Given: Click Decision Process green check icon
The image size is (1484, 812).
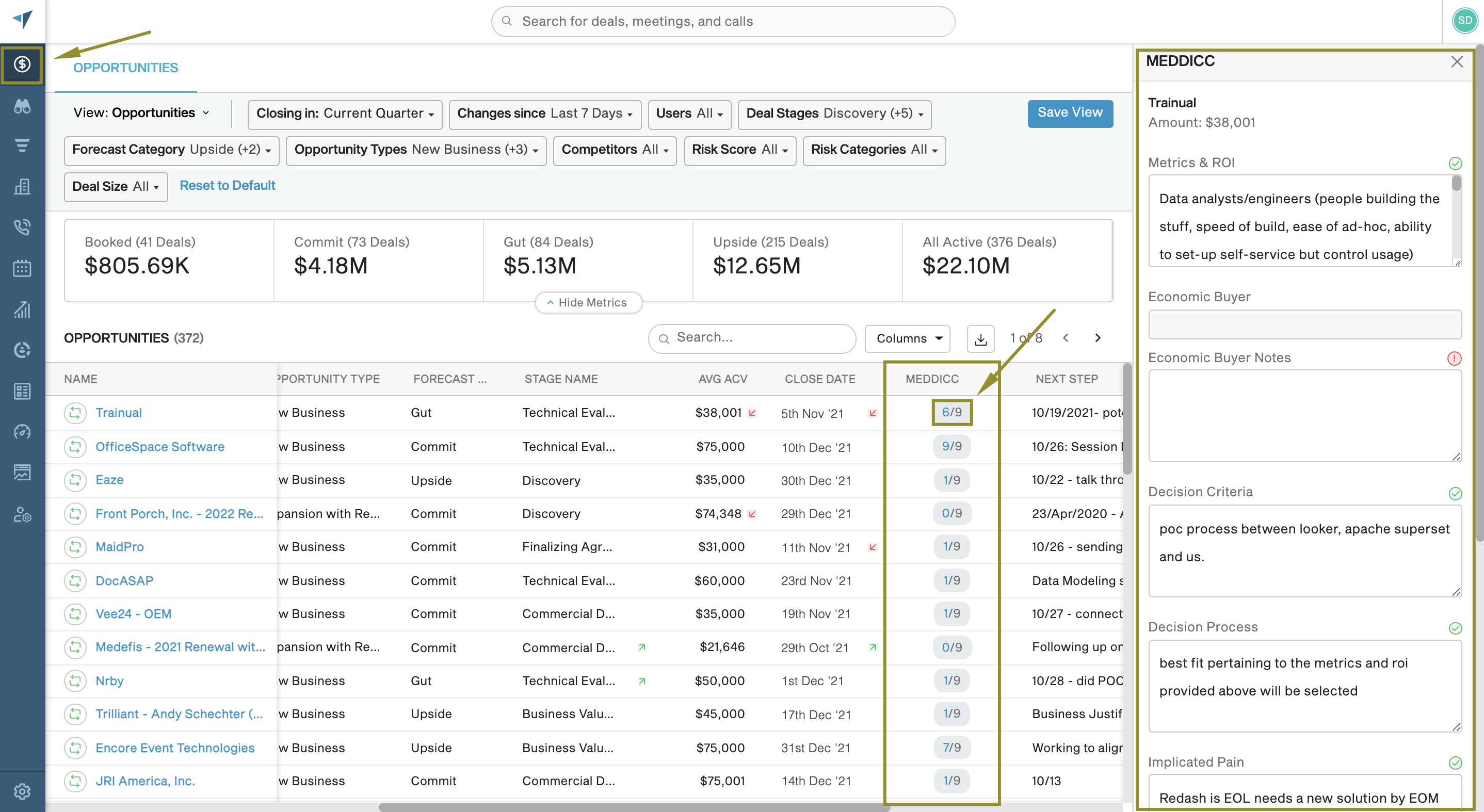Looking at the screenshot, I should point(1455,628).
